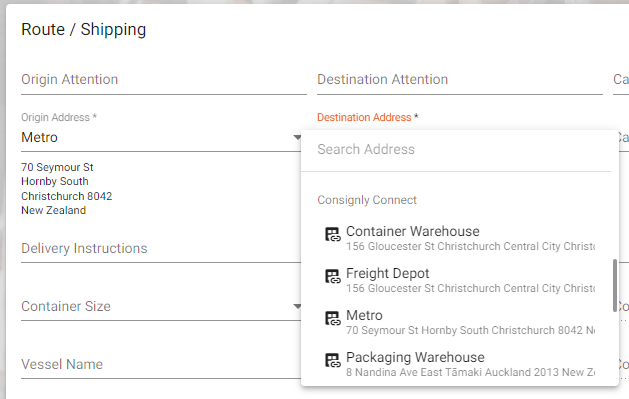Viewport: 629px width, 399px height.
Task: Expand the Container Size dropdown
Action: coord(297,306)
